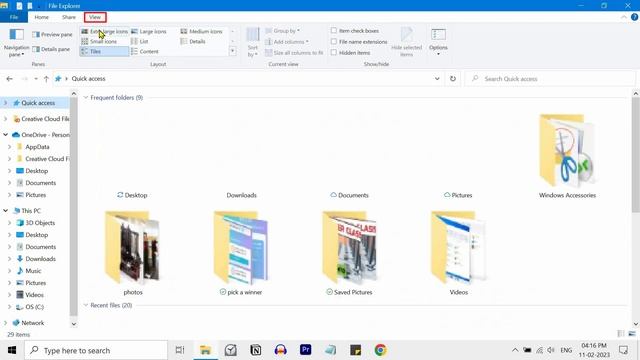The height and width of the screenshot is (360, 640).
Task: Go up one level arrow
Action: coord(46,79)
